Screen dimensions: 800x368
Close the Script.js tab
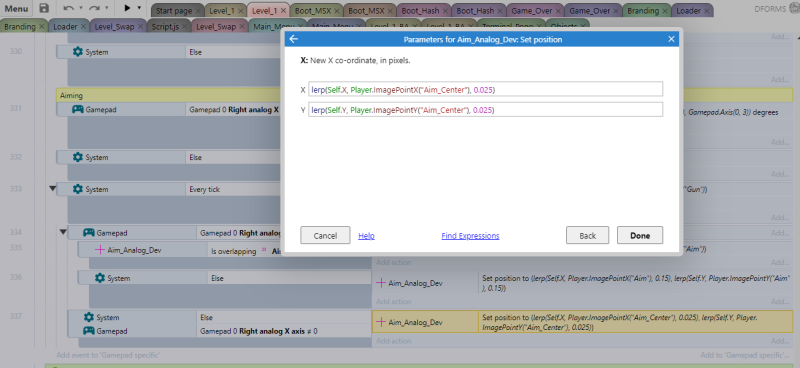coord(184,27)
